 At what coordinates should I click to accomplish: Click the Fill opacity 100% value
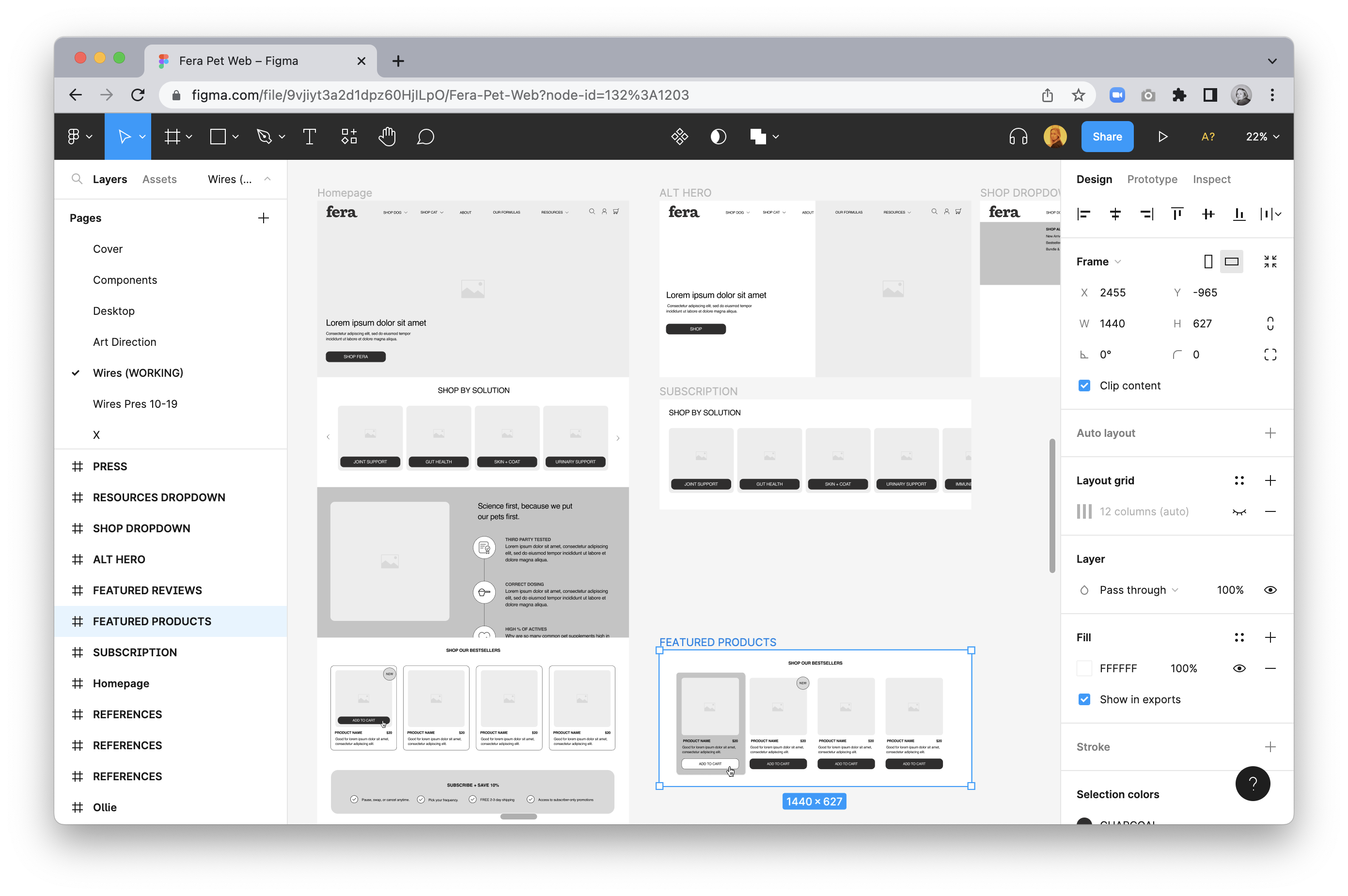(x=1183, y=668)
